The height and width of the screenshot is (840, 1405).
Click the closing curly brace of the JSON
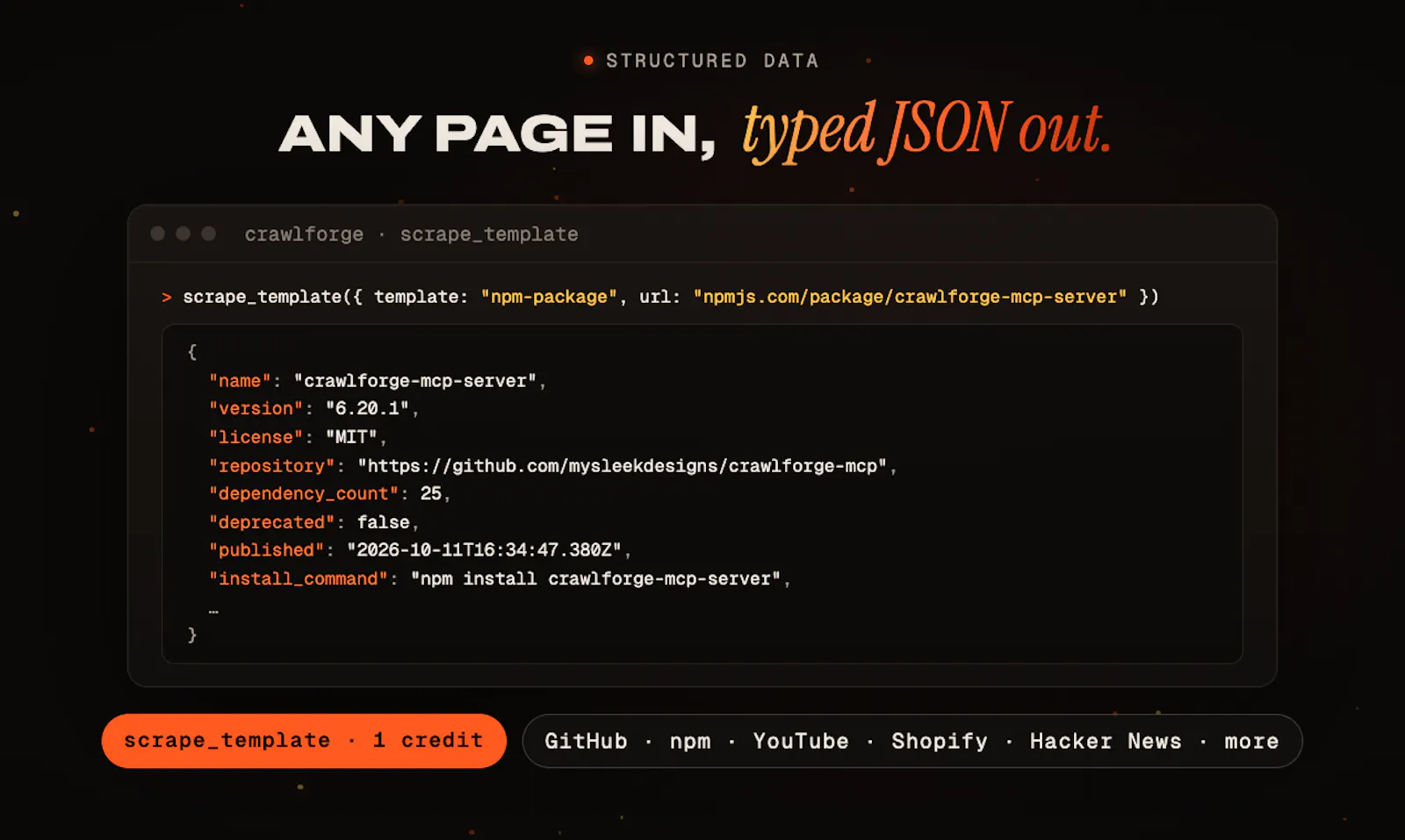pos(192,635)
